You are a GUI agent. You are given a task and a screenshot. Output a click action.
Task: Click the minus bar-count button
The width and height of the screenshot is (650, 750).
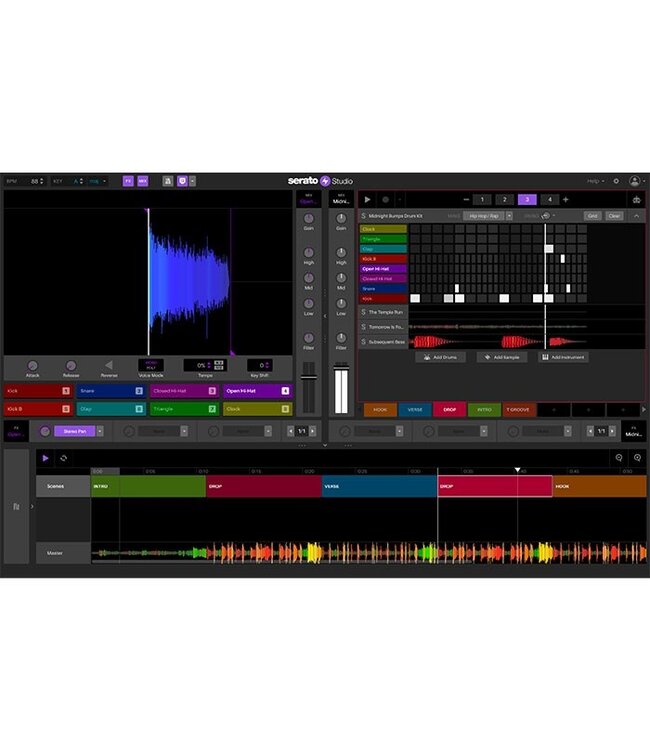point(466,199)
